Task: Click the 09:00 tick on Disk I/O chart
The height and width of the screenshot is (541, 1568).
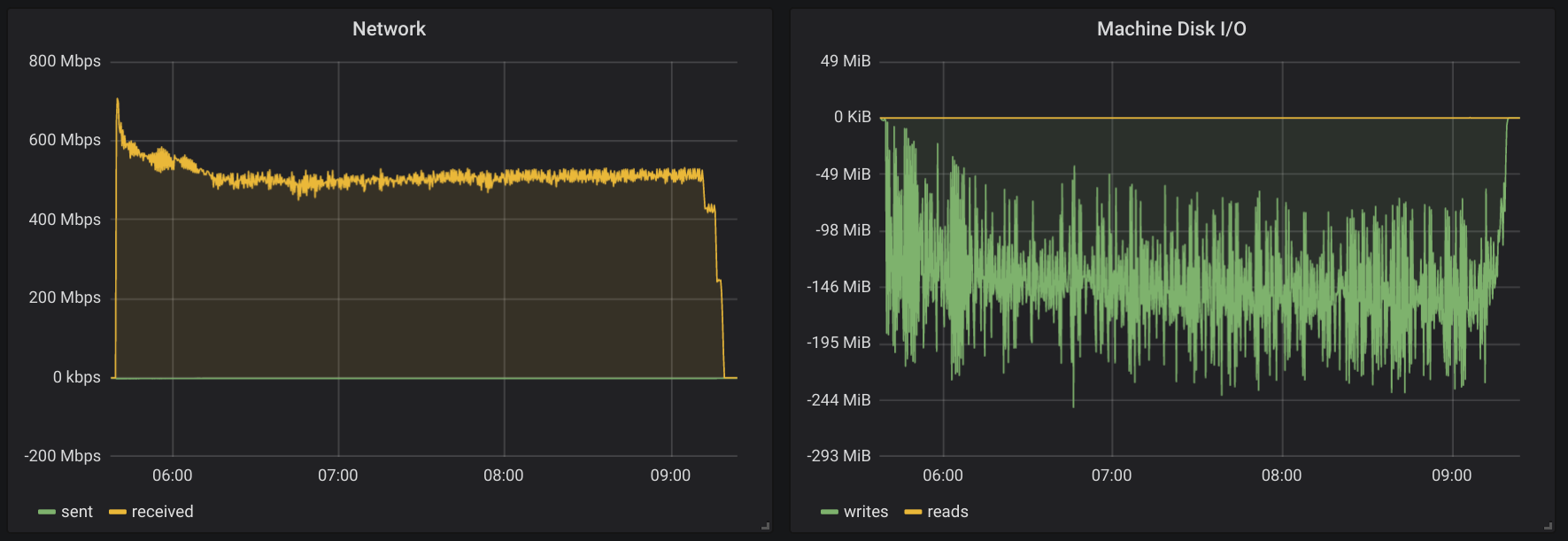Action: [1452, 475]
